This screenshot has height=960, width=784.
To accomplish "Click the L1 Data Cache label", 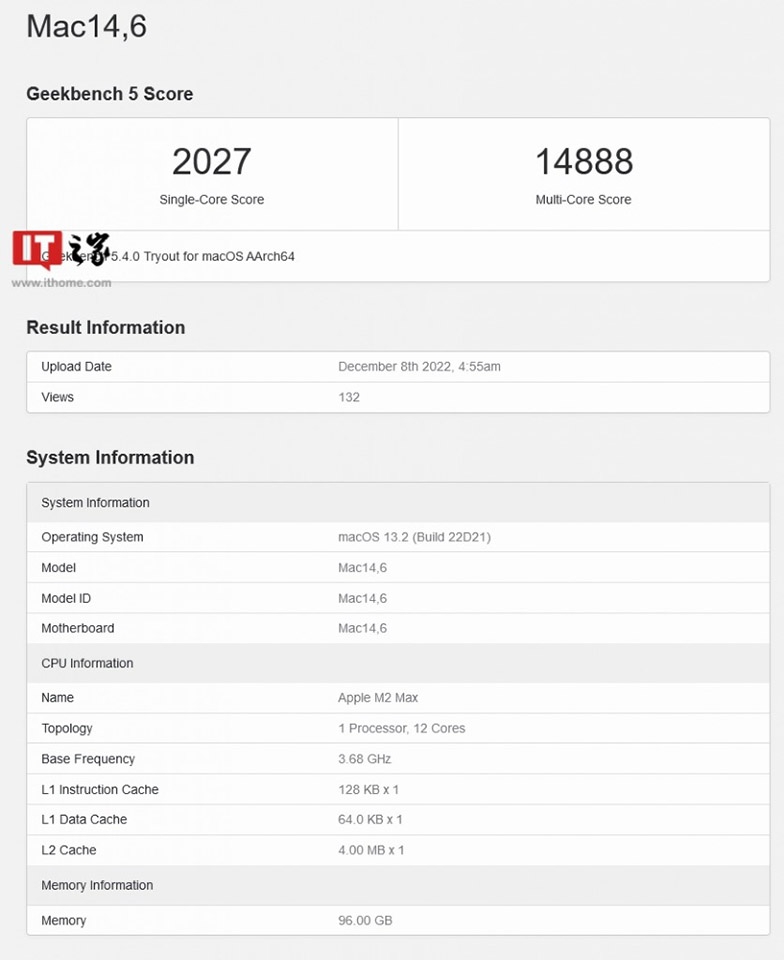I will coord(84,819).
